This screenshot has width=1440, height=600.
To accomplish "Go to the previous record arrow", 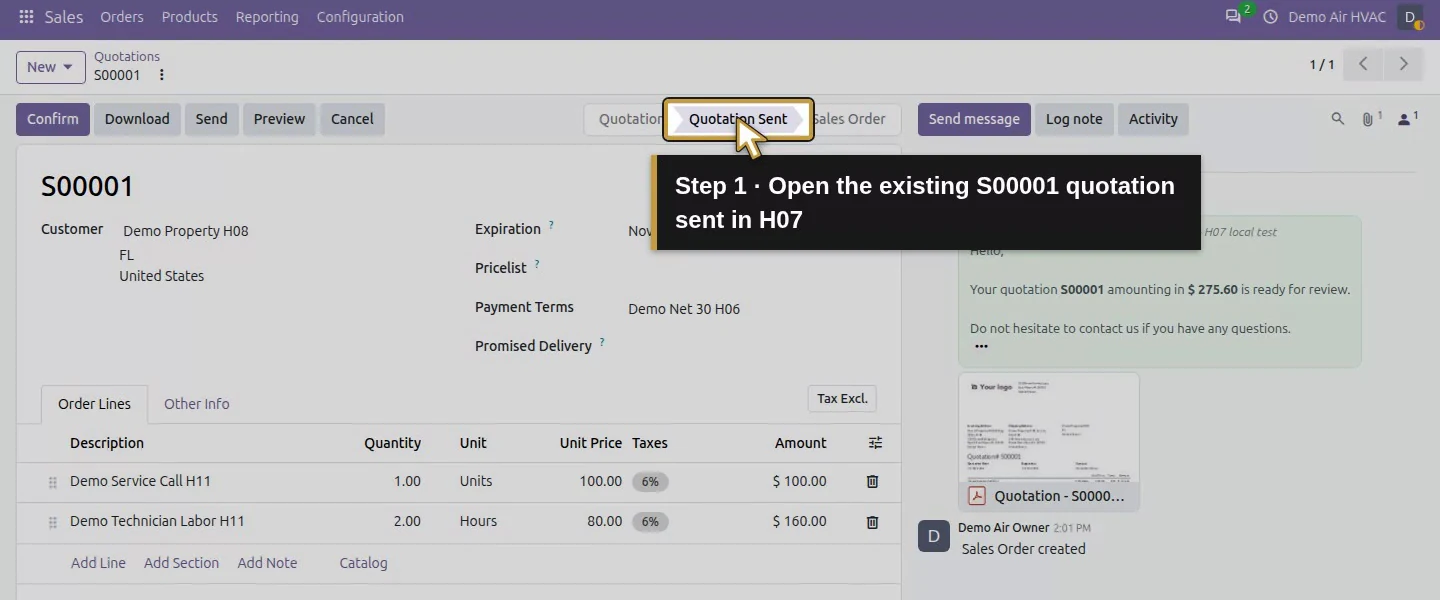I will coord(1363,64).
